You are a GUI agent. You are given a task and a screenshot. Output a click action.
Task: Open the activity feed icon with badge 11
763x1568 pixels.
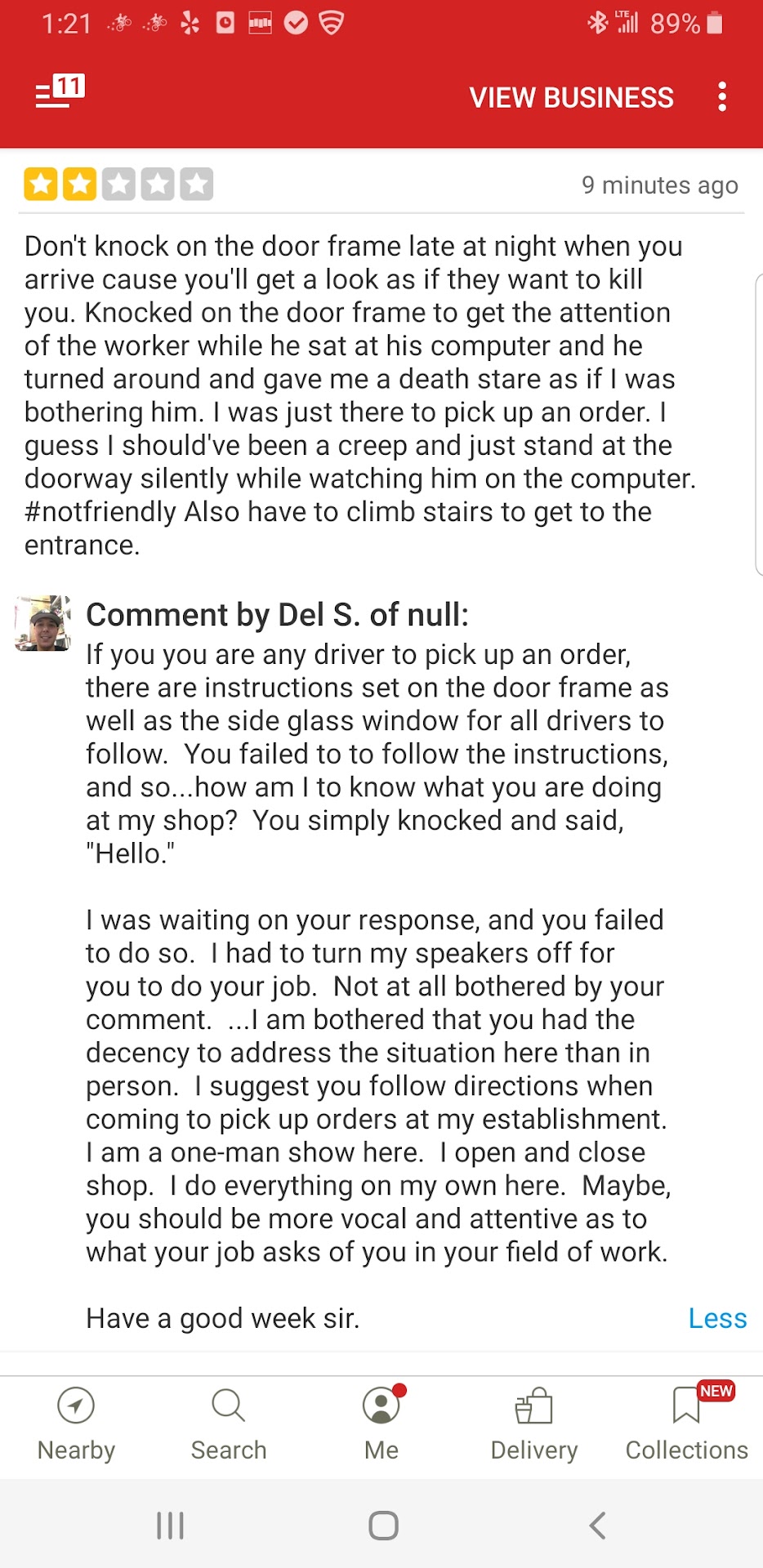pyautogui.click(x=59, y=92)
